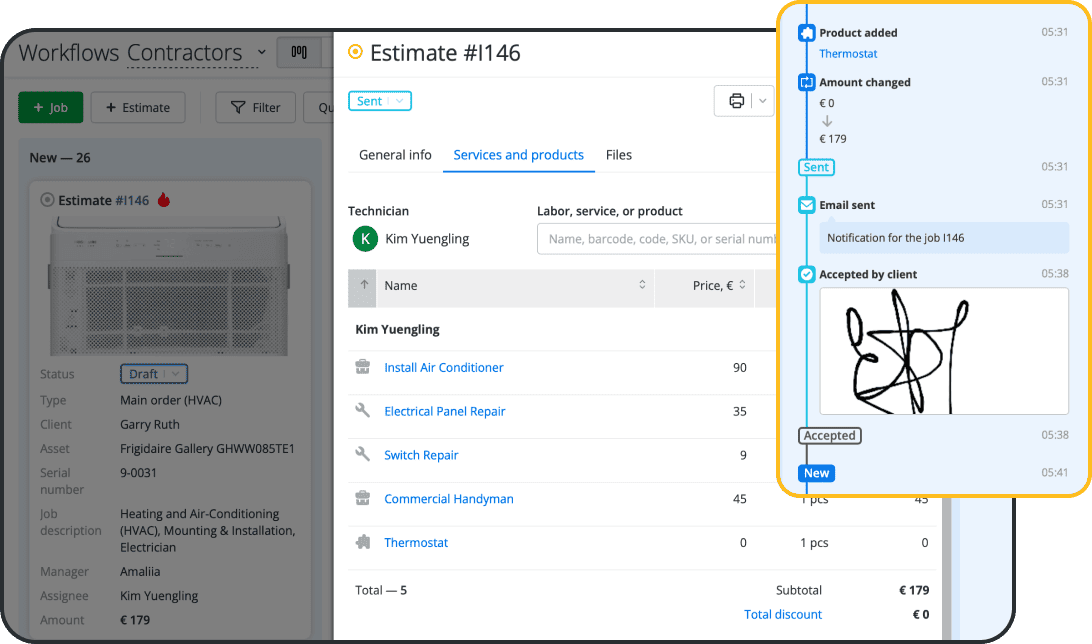Toggle the sort arrow in table header
The width and height of the screenshot is (1092, 644).
[362, 286]
